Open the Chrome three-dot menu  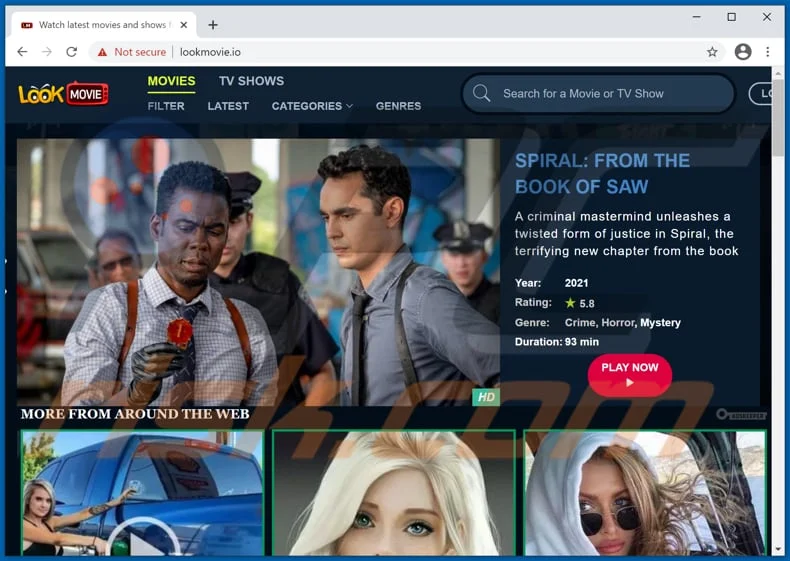767,51
